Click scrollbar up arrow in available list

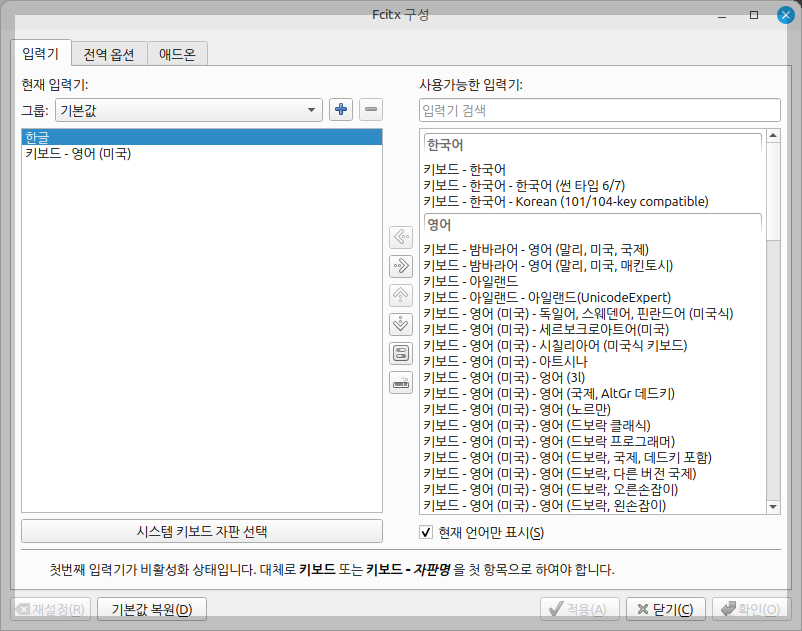click(773, 136)
